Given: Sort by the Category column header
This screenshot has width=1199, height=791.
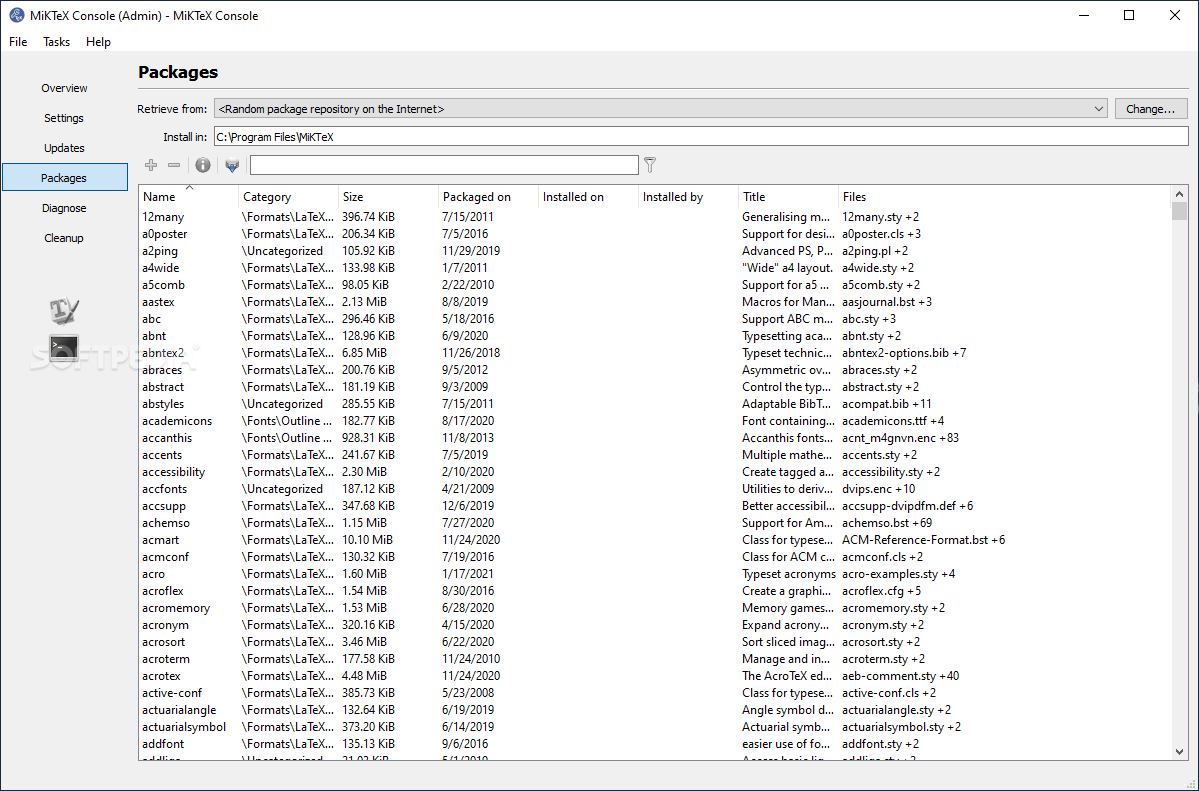Looking at the screenshot, I should coord(288,197).
